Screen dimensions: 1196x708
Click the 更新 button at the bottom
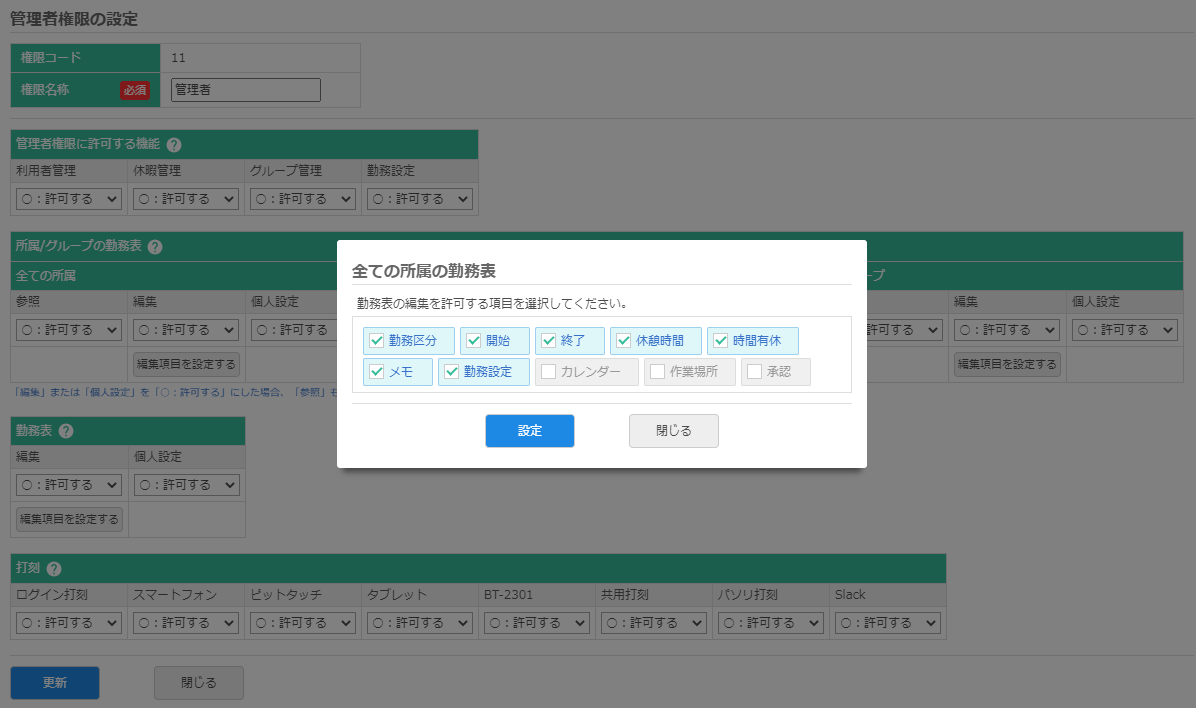54,682
